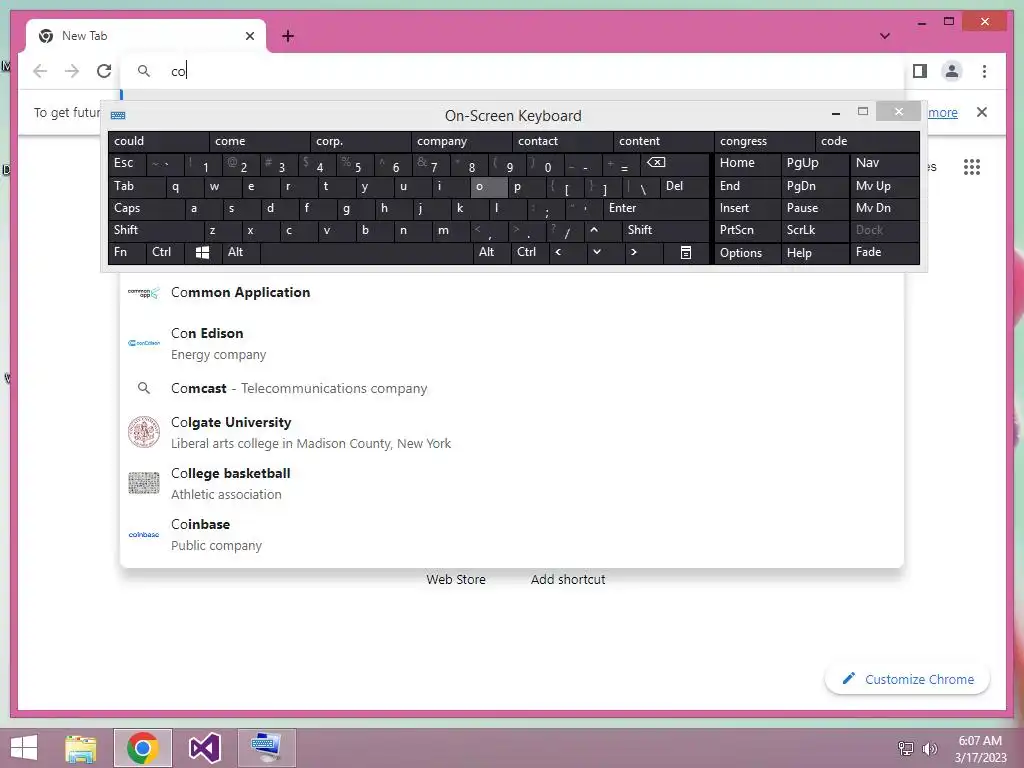Open a new Chrome tab
1024x768 pixels.
pos(288,36)
